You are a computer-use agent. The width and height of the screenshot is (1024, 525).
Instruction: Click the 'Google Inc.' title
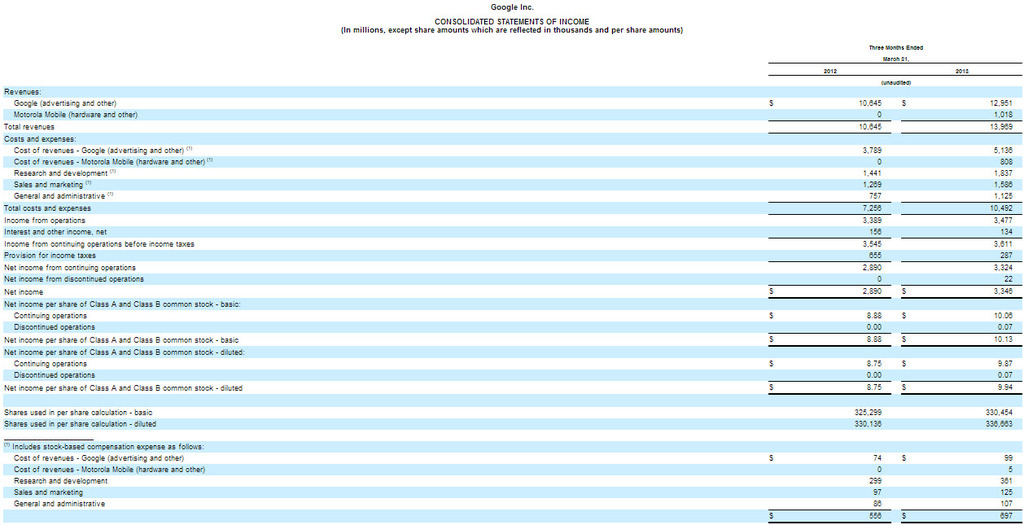[x=512, y=8]
